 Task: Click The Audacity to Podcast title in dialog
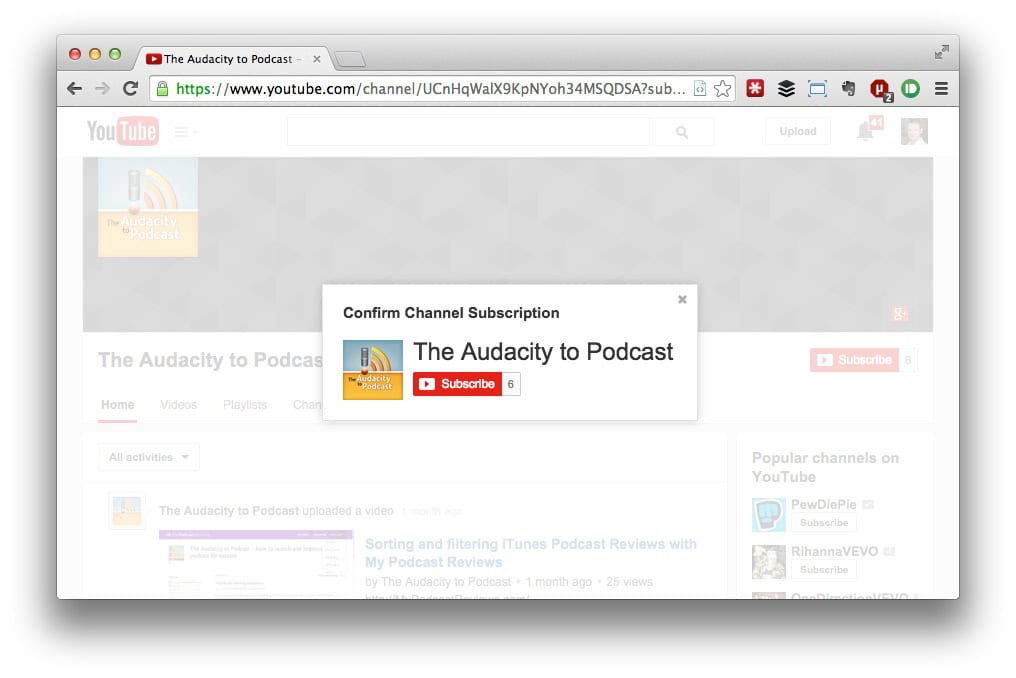[543, 352]
